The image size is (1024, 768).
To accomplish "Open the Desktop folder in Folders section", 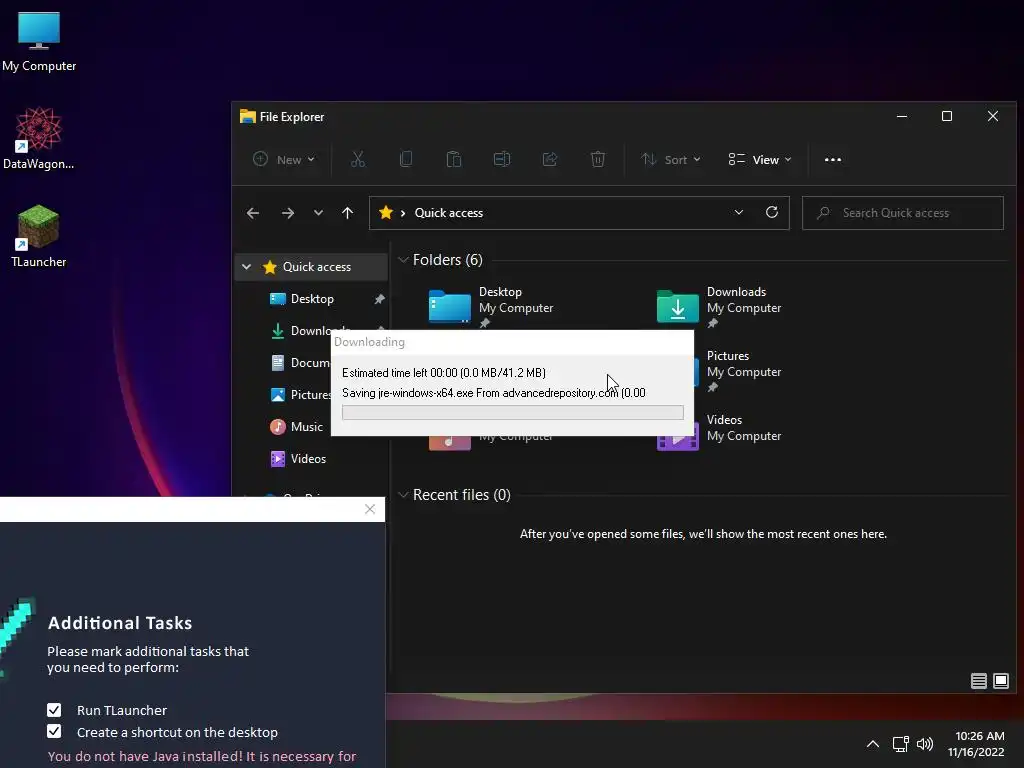I will (491, 306).
